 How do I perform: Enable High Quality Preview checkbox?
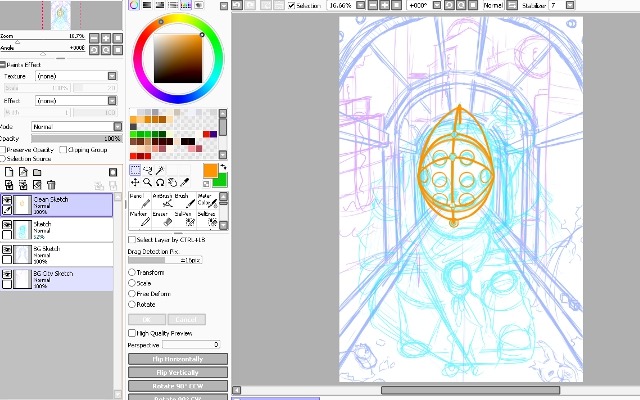[x=133, y=332]
